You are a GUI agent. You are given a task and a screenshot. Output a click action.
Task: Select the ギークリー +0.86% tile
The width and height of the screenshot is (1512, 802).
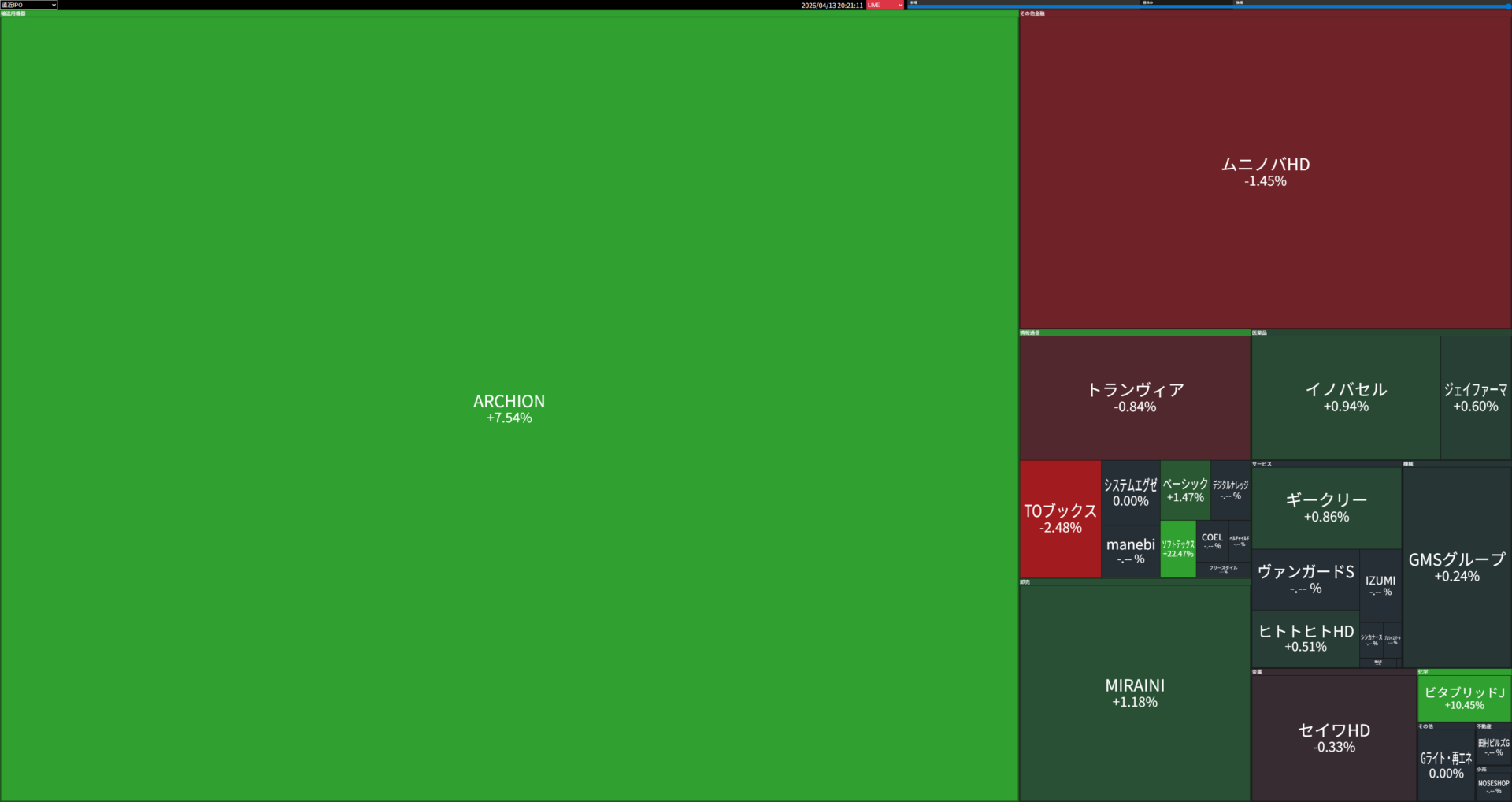point(1326,507)
